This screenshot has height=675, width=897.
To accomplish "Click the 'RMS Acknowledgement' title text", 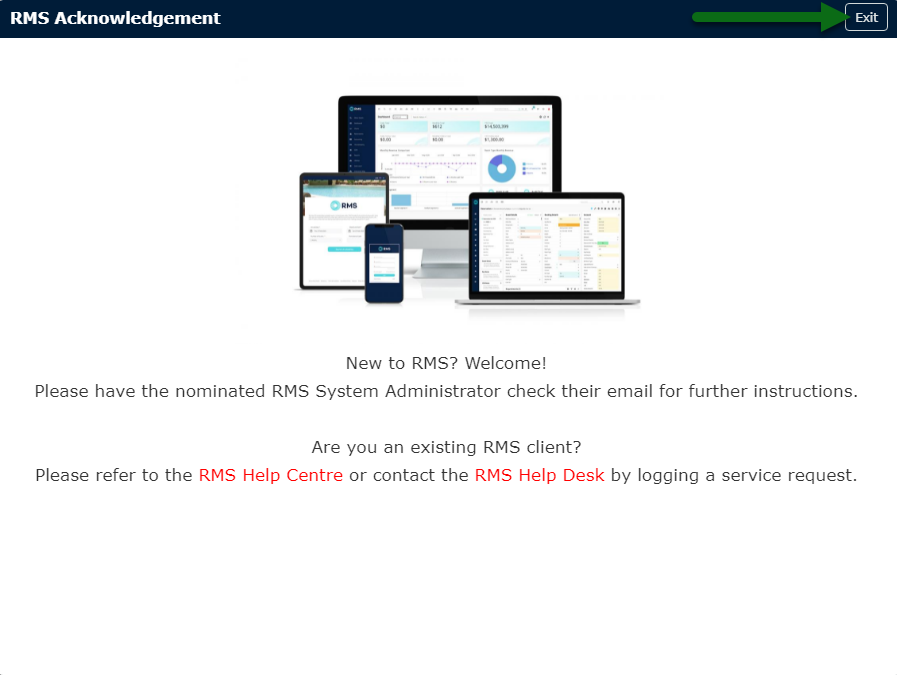I will pyautogui.click(x=115, y=18).
